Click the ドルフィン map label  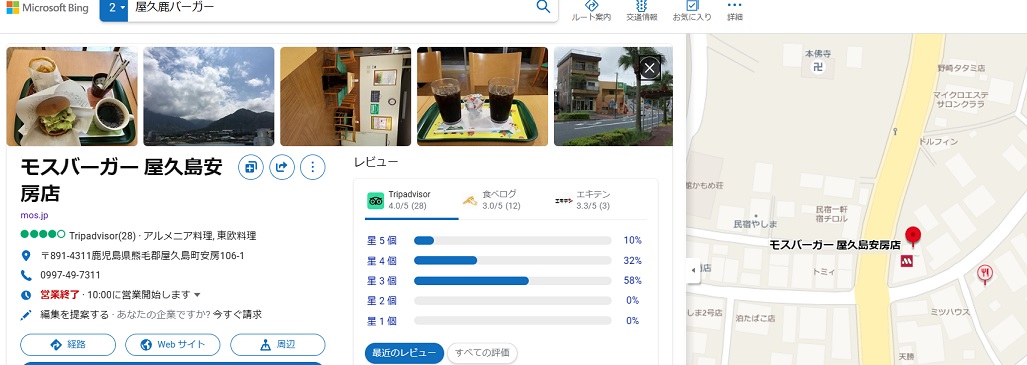[939, 142]
